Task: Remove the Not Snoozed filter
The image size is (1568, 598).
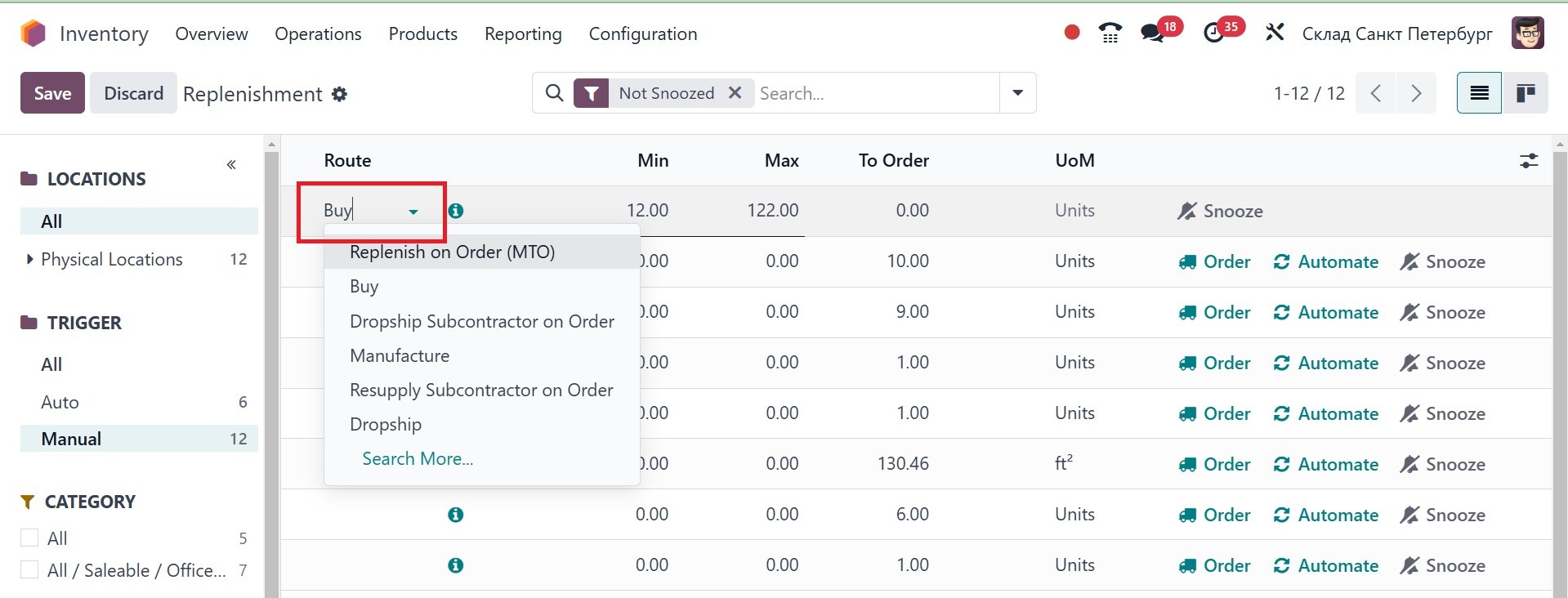Action: (x=735, y=93)
